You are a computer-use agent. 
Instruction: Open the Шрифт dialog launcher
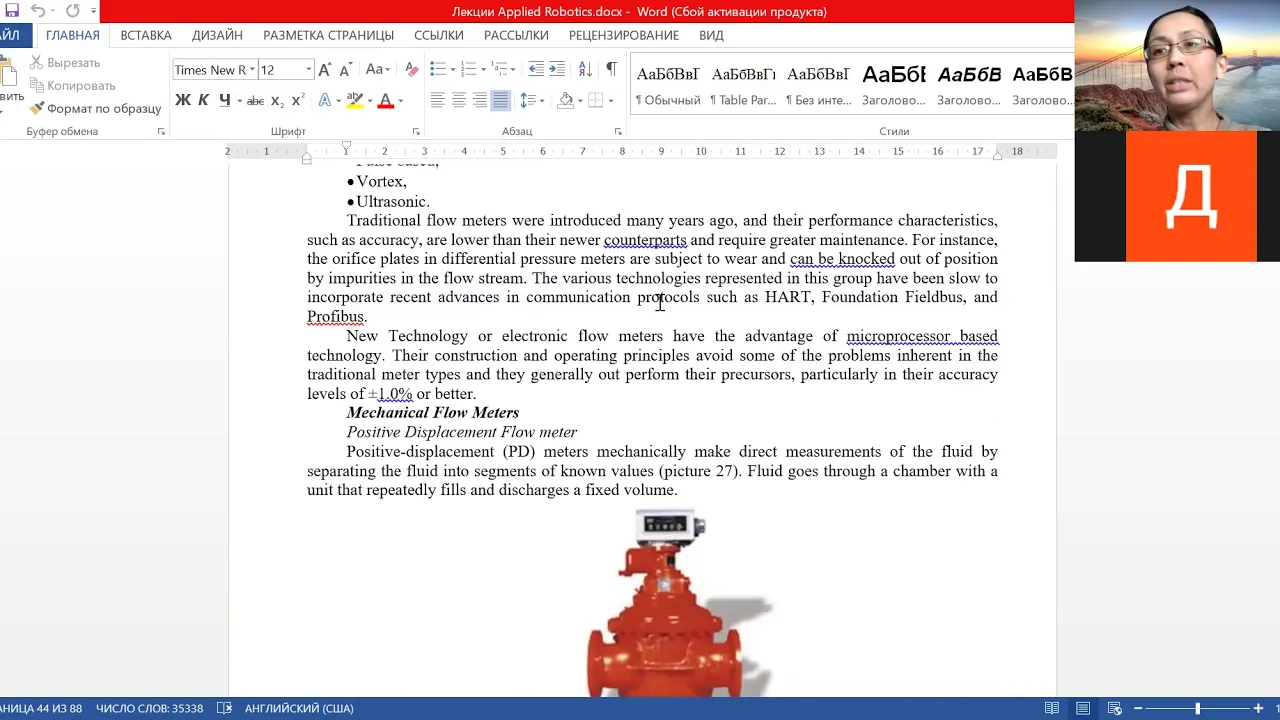tap(416, 132)
